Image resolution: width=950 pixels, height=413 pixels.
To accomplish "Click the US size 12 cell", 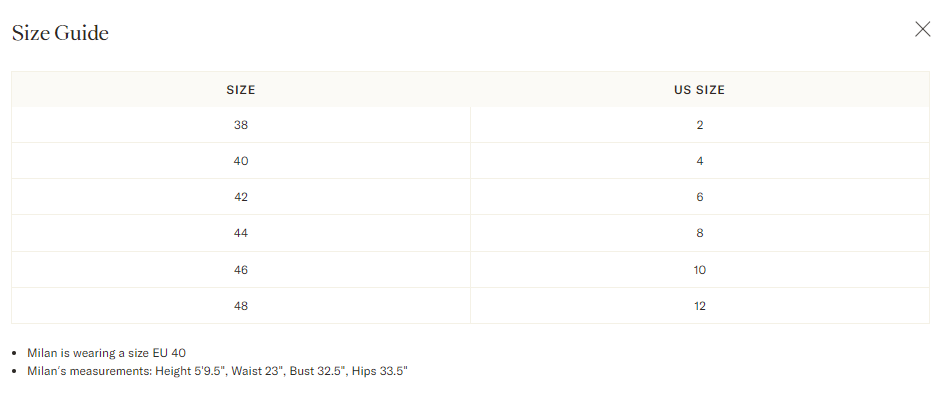I will click(x=700, y=306).
